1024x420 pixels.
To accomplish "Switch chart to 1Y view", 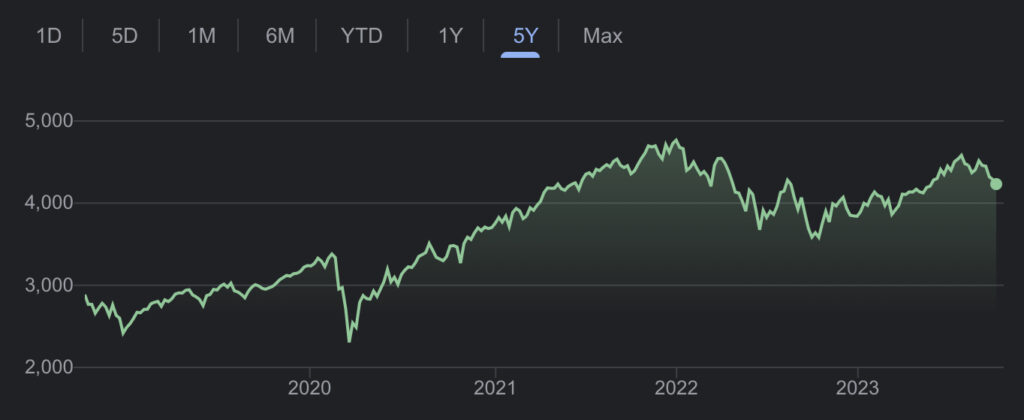I will point(450,36).
